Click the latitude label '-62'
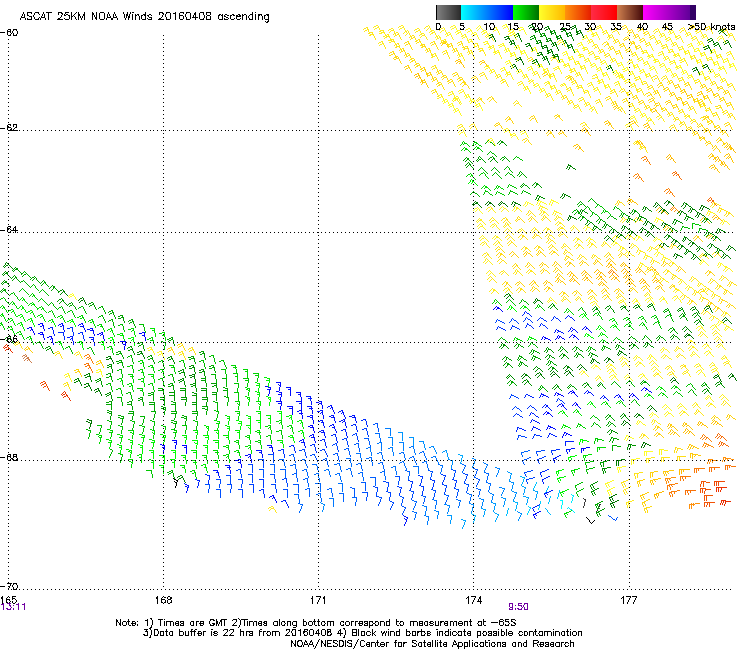 [9, 127]
